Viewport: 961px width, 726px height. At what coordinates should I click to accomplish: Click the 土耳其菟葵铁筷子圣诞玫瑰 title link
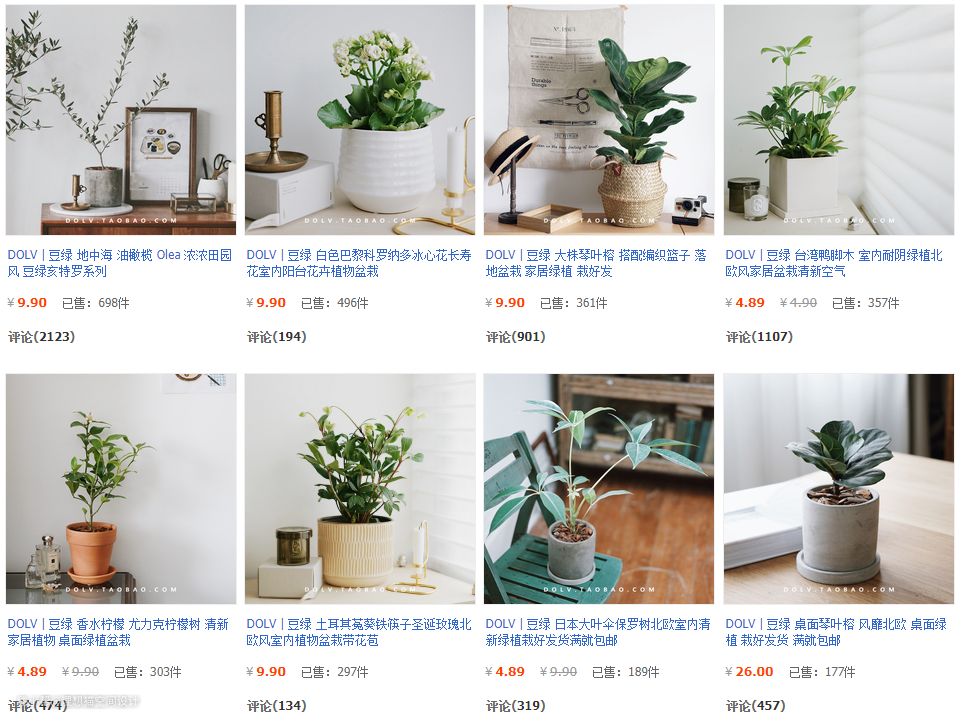point(359,632)
